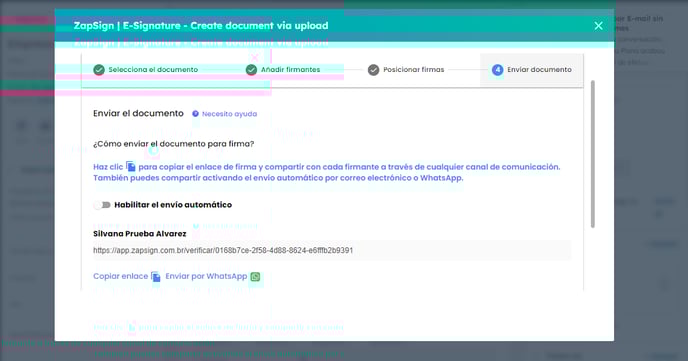This screenshot has height=361, width=688.
Task: Select the 'Enviar documento' step
Action: coord(532,69)
